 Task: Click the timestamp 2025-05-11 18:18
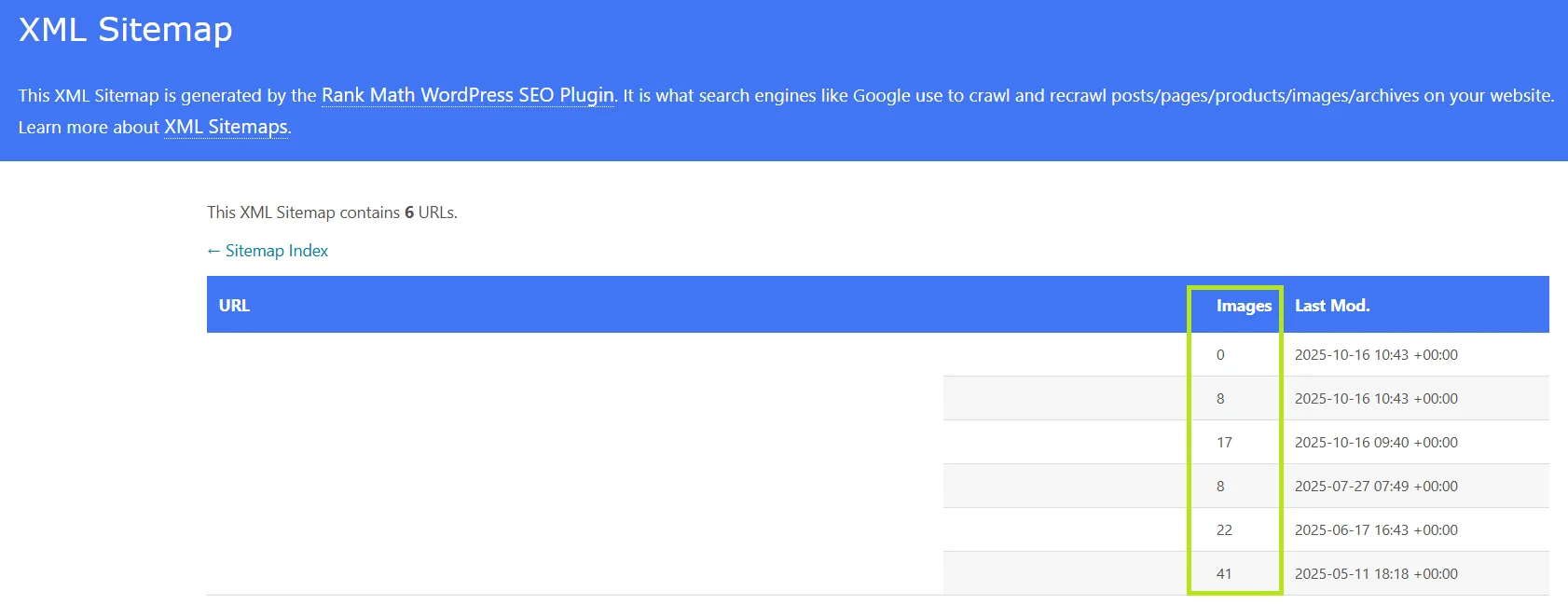[1376, 573]
